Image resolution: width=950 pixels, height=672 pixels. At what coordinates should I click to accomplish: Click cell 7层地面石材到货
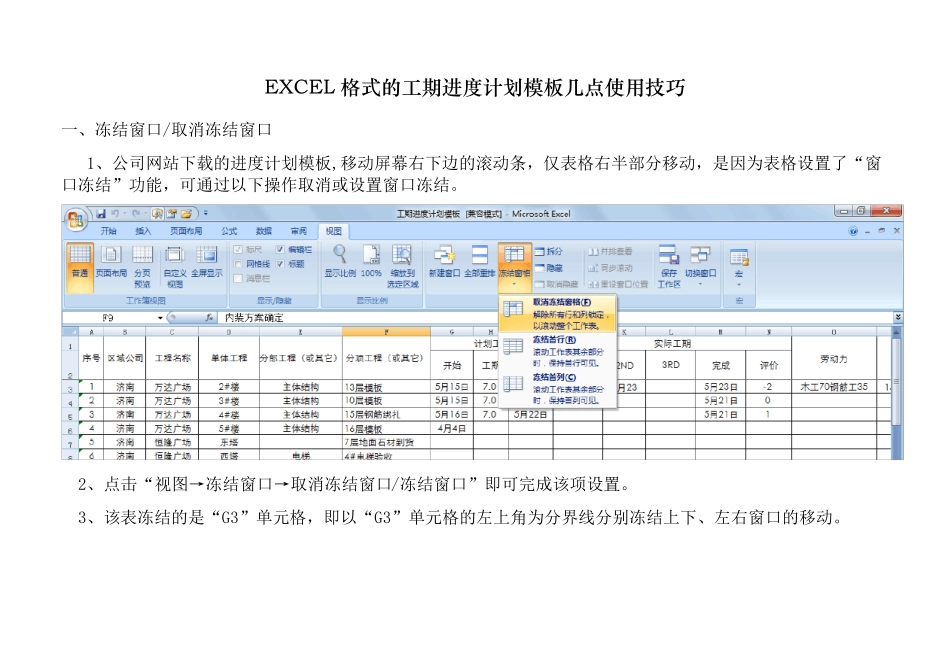pyautogui.click(x=387, y=442)
